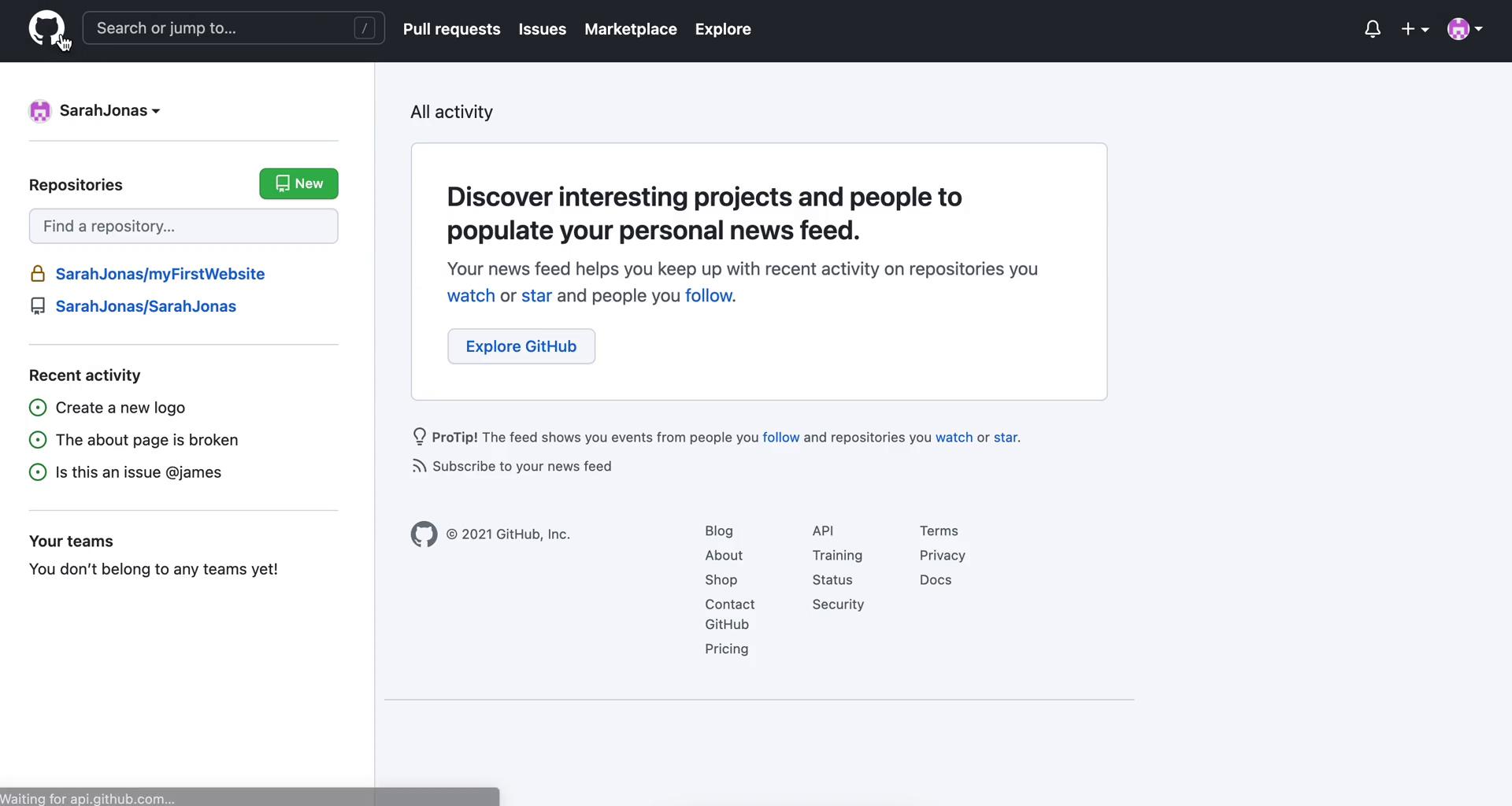Open the Create a new logo issue
1512x806 pixels.
pyautogui.click(x=120, y=408)
